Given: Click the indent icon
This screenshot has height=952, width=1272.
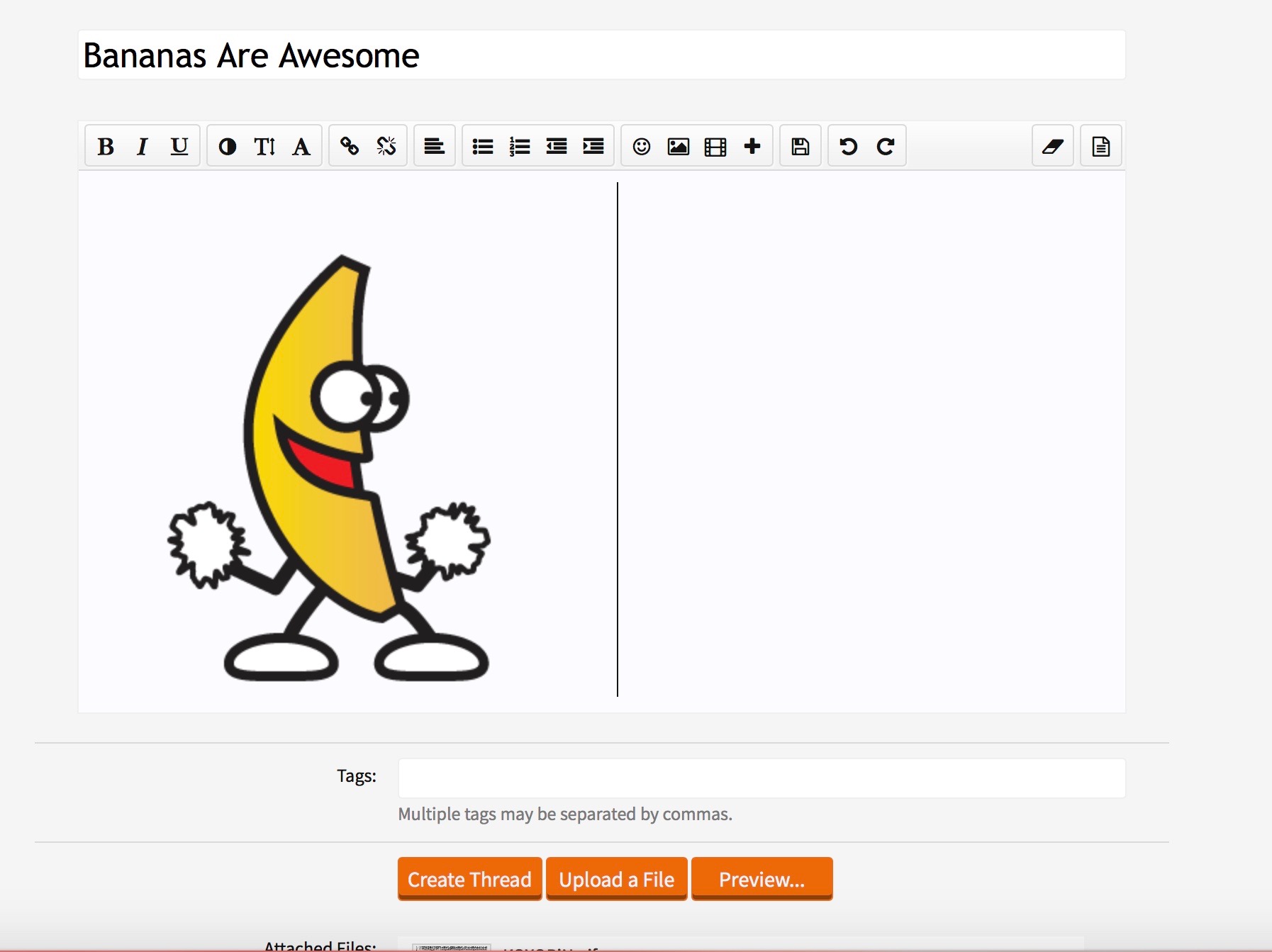Looking at the screenshot, I should point(593,146).
